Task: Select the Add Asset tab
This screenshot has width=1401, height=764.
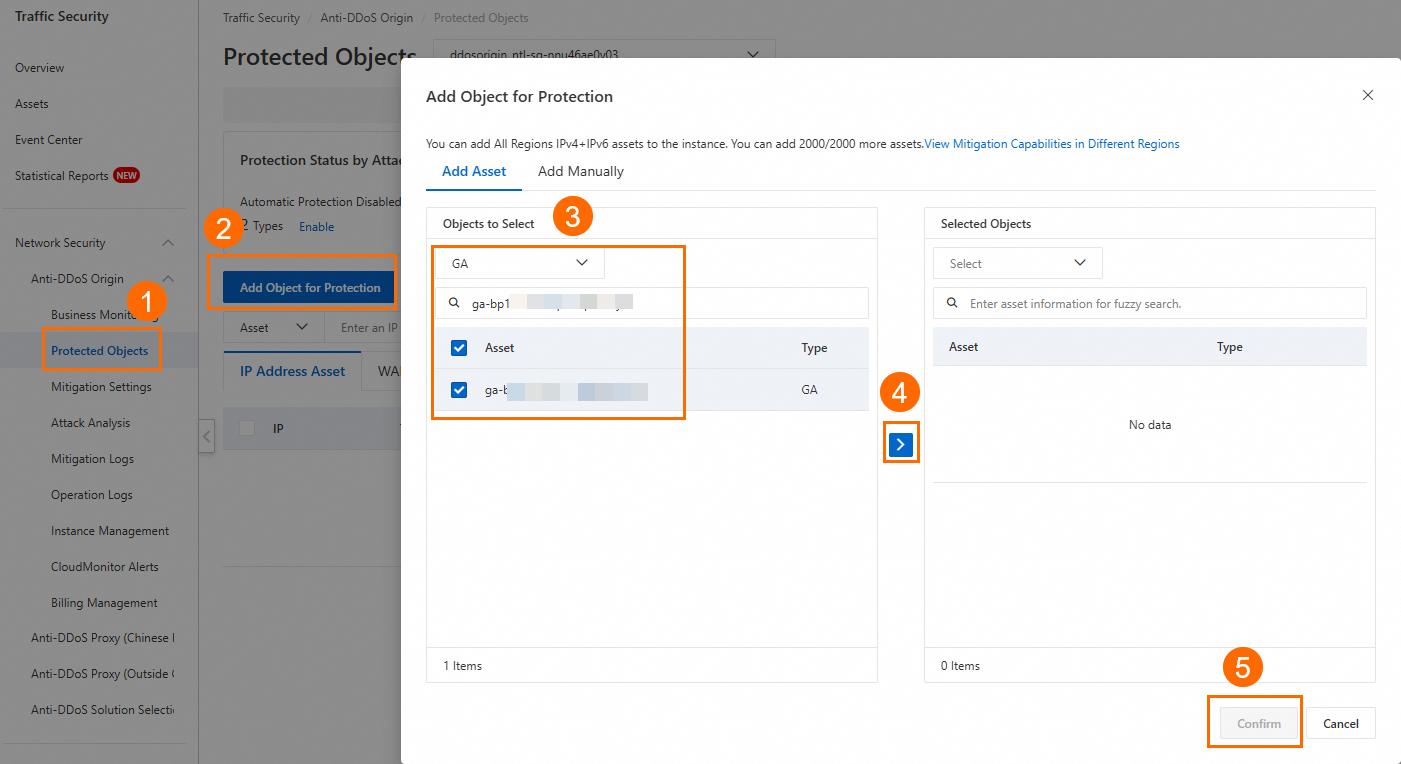Action: click(x=474, y=172)
